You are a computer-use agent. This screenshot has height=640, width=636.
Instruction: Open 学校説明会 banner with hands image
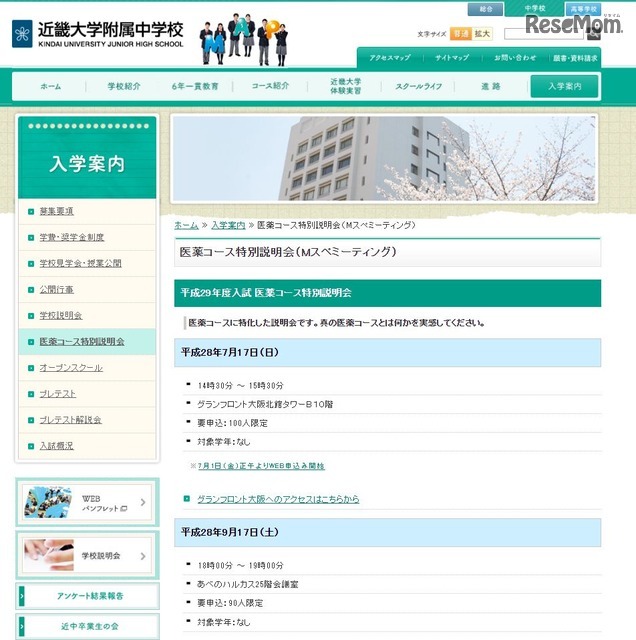[x=87, y=556]
